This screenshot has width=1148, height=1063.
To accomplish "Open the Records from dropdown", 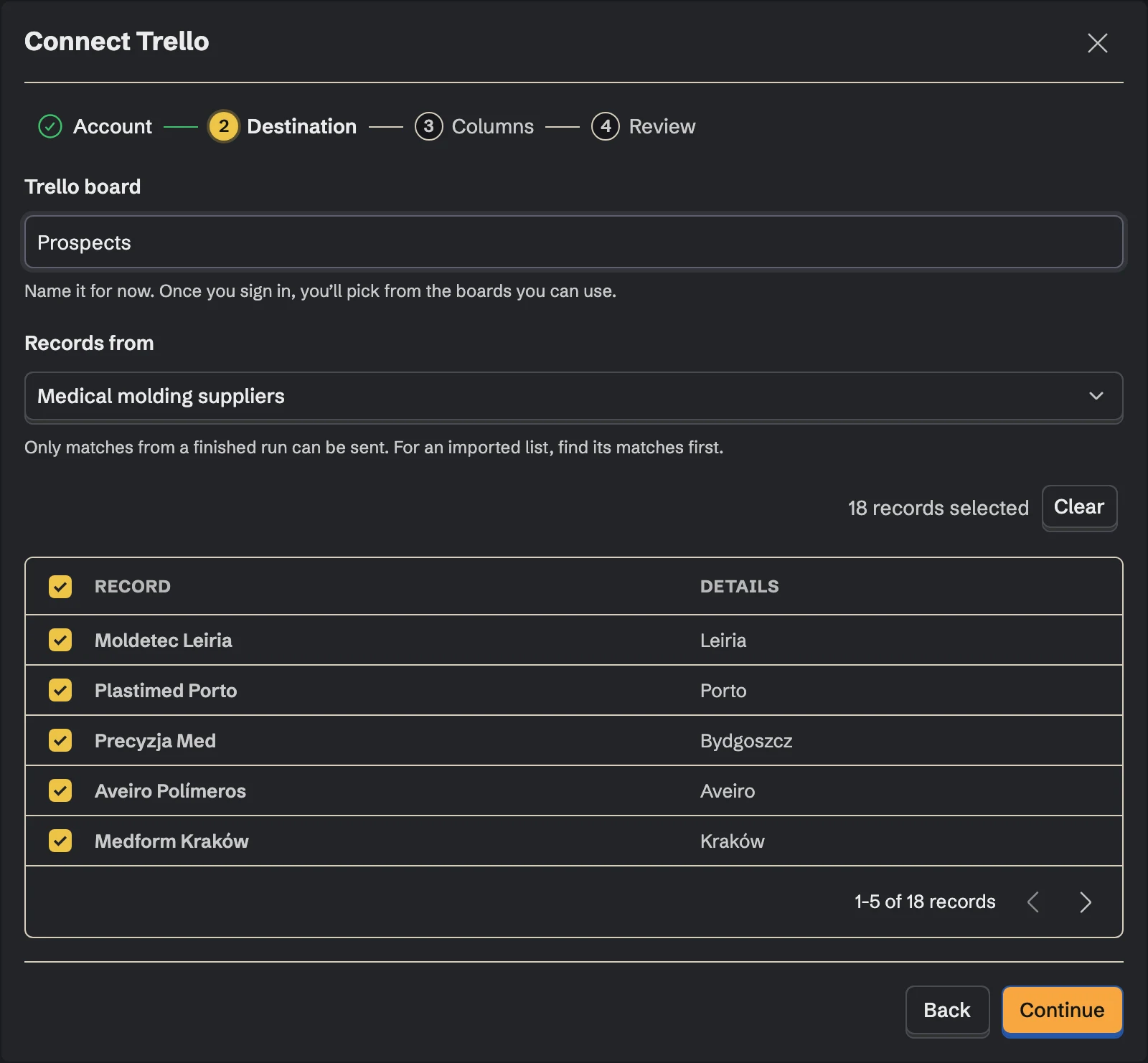I will [x=573, y=396].
